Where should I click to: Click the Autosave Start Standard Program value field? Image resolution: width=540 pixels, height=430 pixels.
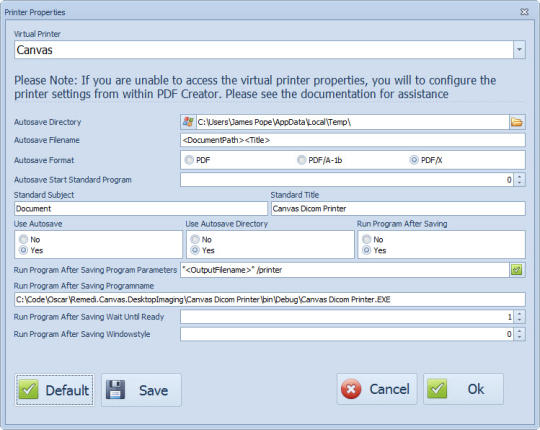(347, 180)
